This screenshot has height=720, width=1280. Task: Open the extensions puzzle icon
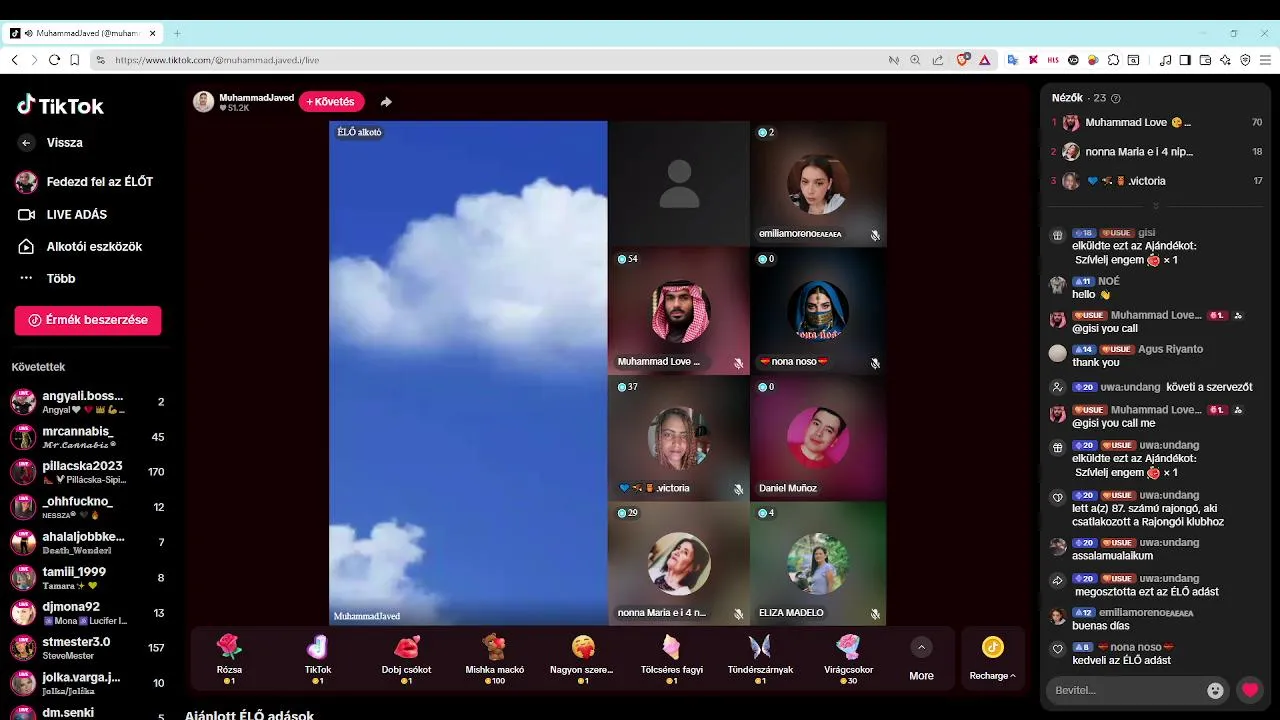[1114, 60]
